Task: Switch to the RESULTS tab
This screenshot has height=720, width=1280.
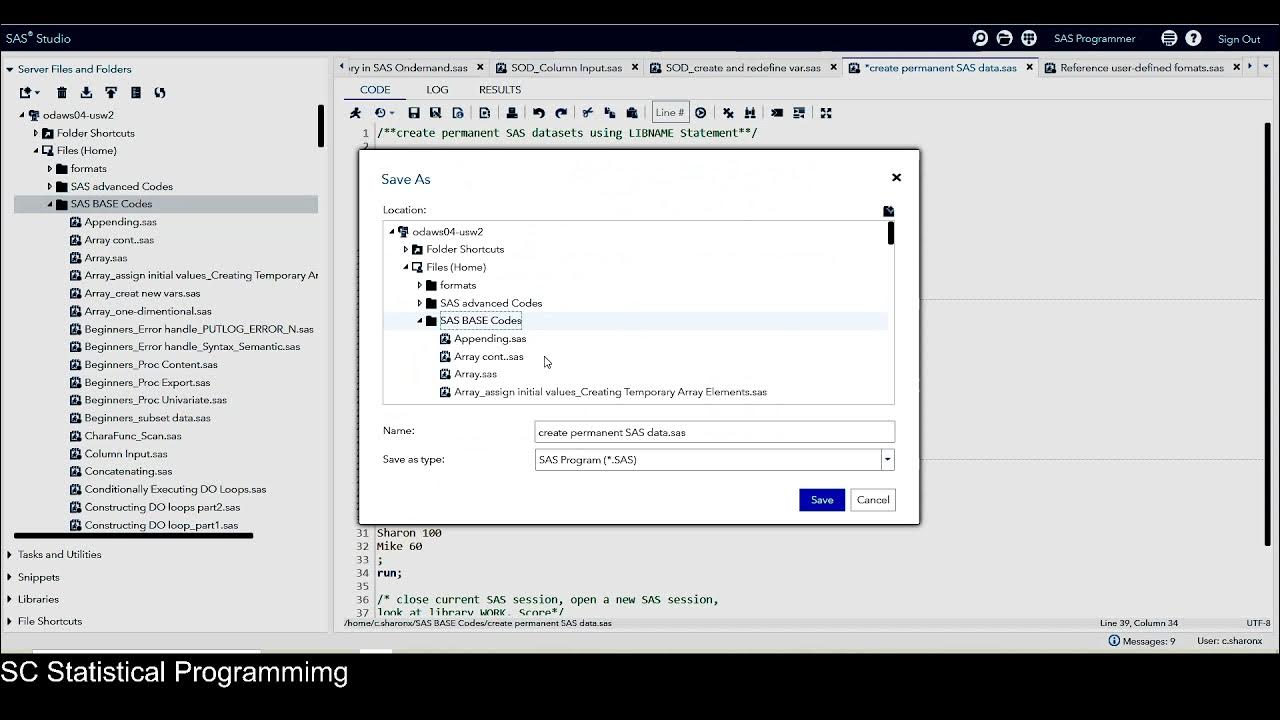Action: coord(500,90)
